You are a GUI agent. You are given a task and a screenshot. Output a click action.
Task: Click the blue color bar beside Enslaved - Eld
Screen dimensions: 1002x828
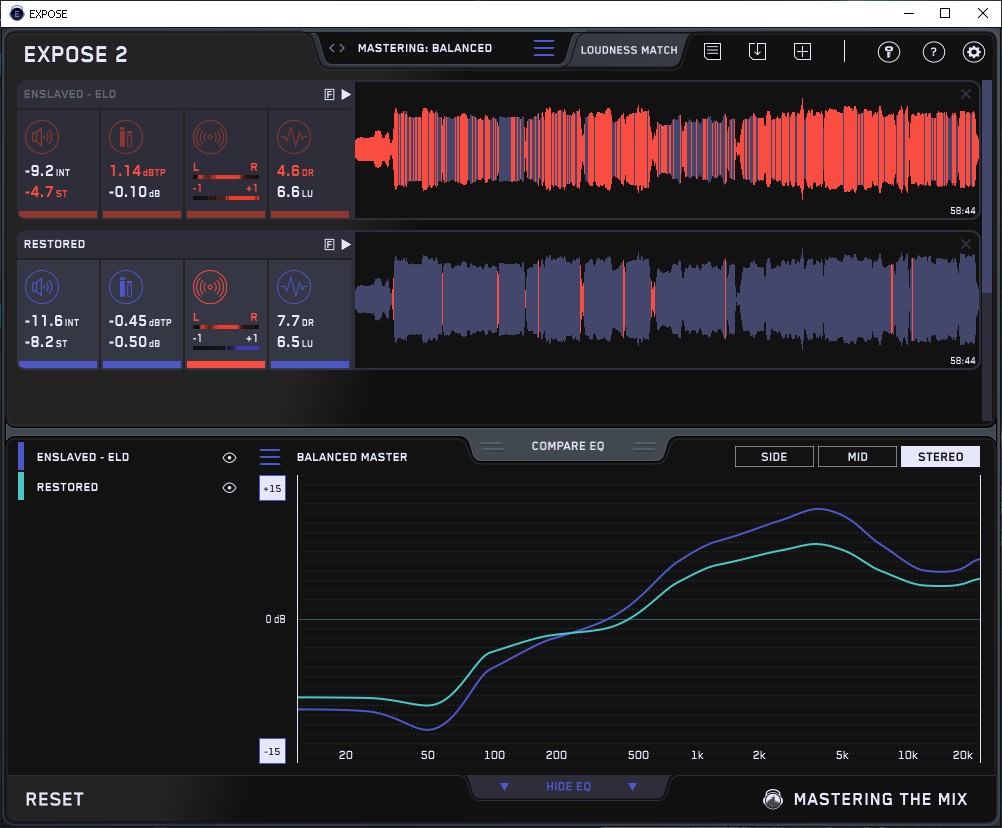[21, 456]
